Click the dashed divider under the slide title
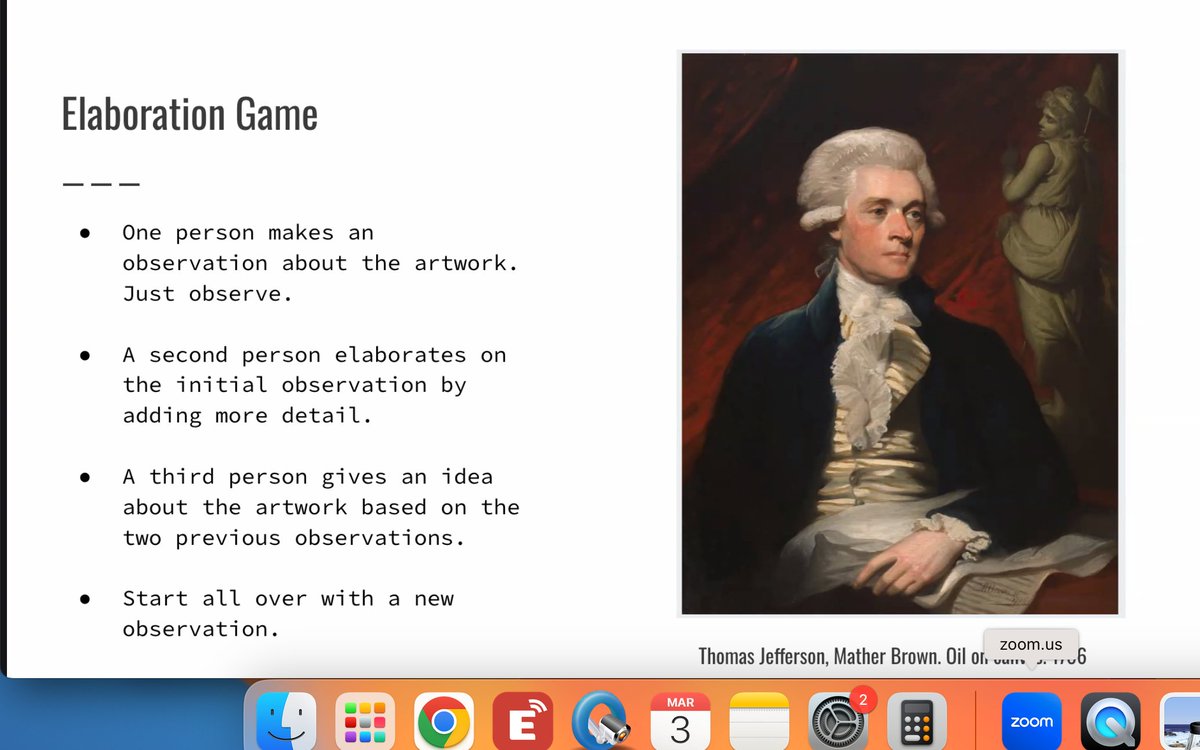 [100, 182]
